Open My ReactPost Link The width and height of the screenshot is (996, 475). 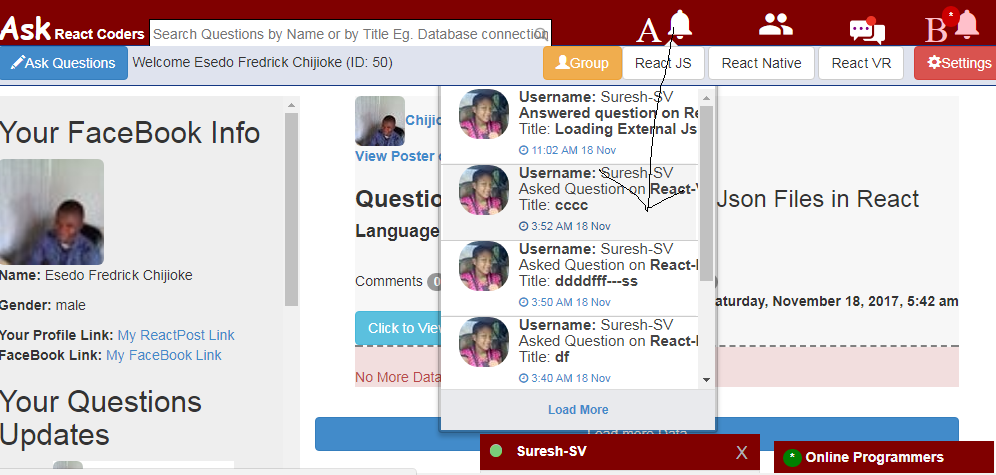coord(176,335)
